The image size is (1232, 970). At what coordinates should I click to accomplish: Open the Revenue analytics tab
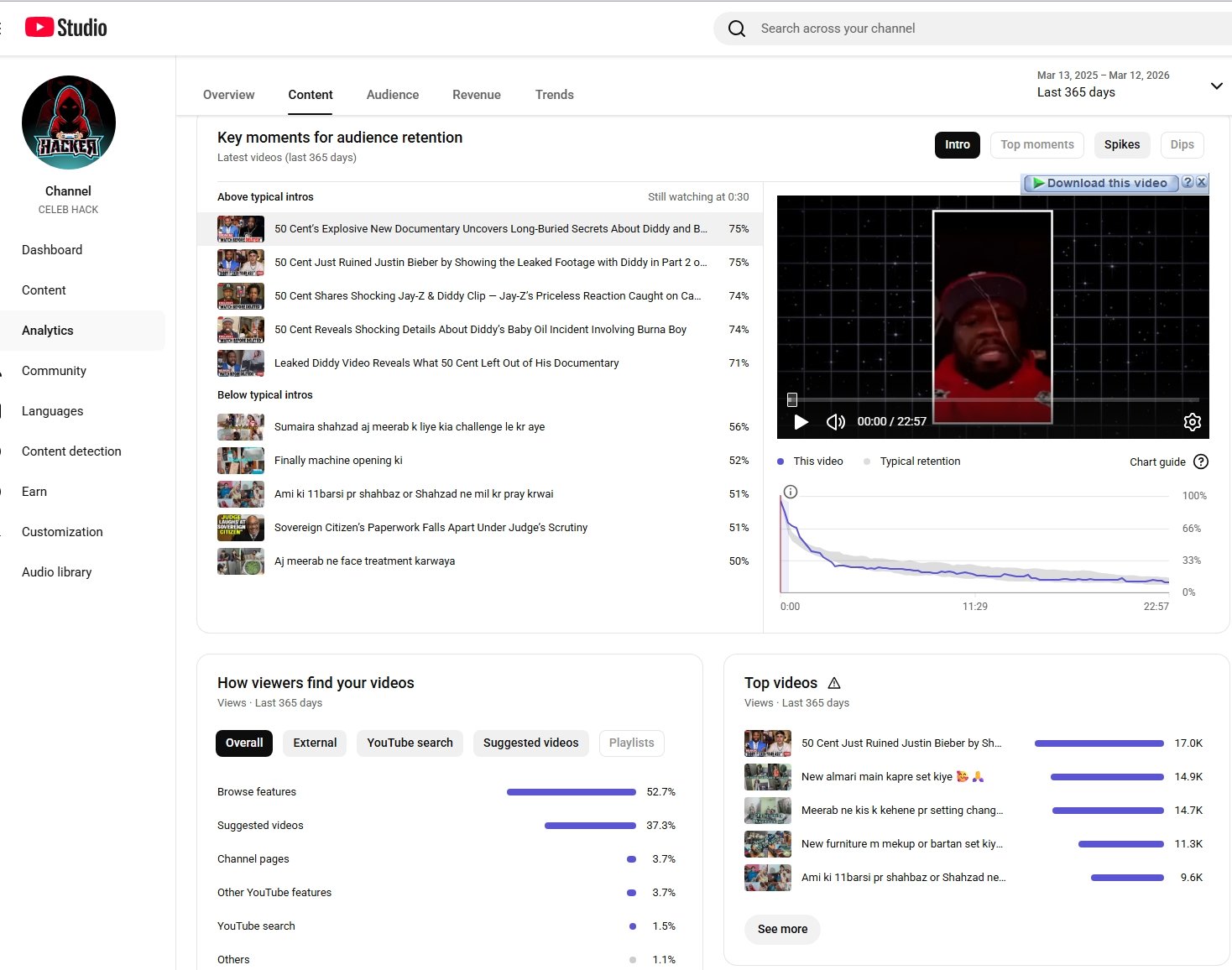(x=476, y=95)
